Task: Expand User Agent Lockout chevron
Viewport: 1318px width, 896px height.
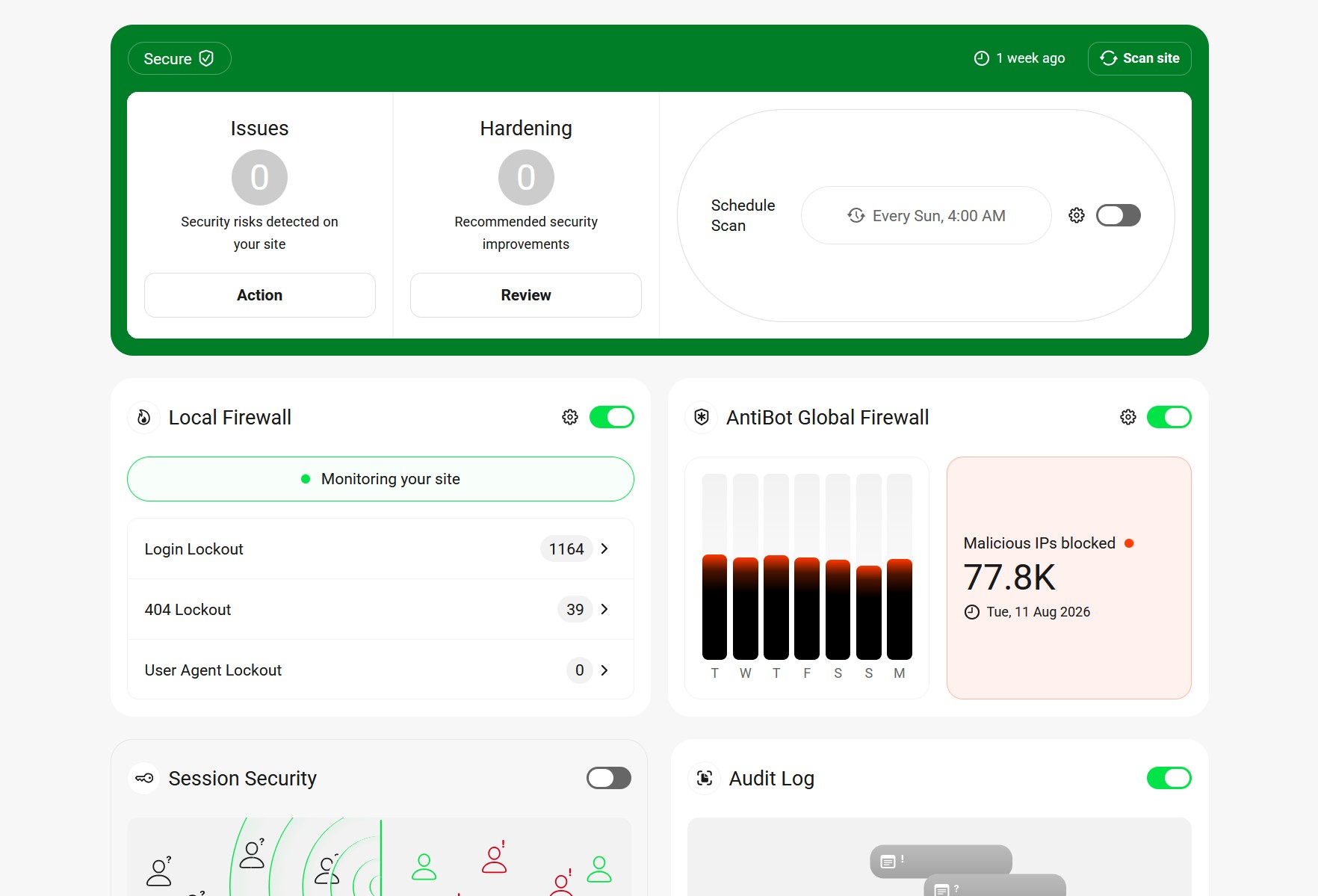Action: coord(604,670)
